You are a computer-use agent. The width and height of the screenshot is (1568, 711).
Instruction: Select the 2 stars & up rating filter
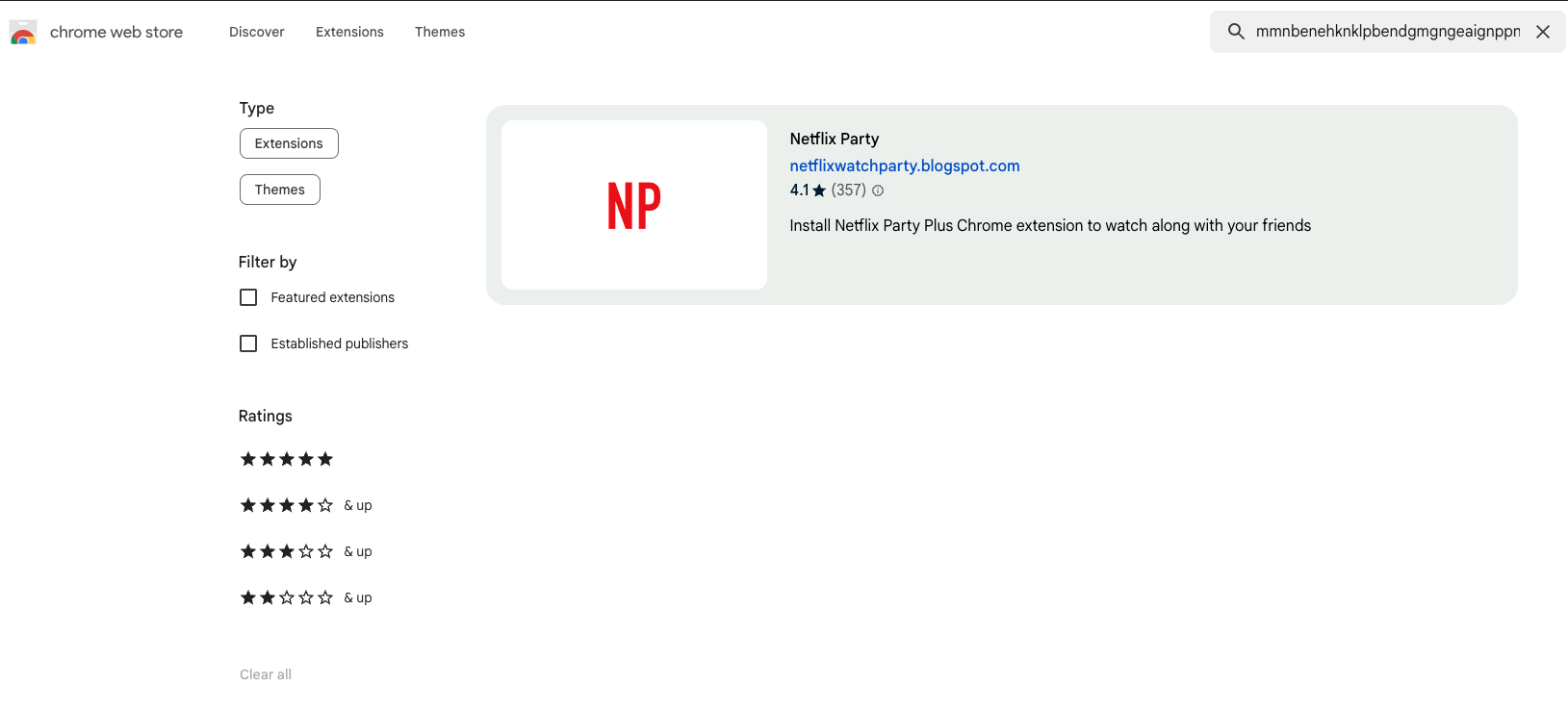tap(305, 597)
